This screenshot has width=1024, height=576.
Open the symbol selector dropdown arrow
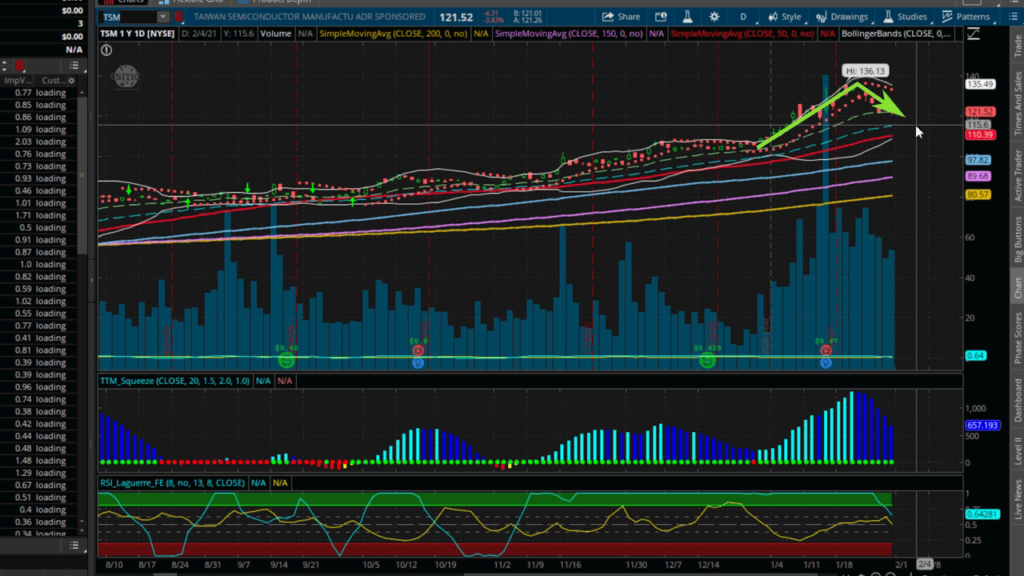pos(163,17)
